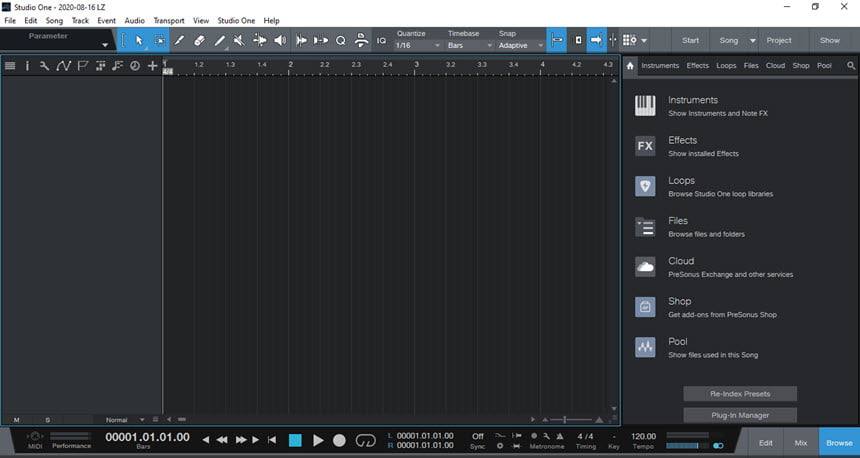
Task: Open the Song menu
Action: point(54,20)
